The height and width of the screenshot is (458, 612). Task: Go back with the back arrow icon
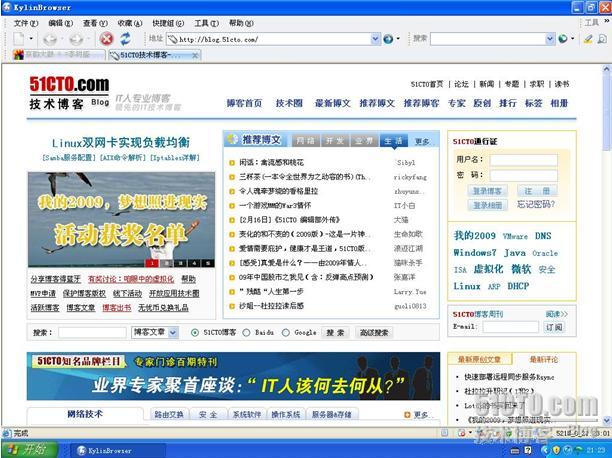50,39
